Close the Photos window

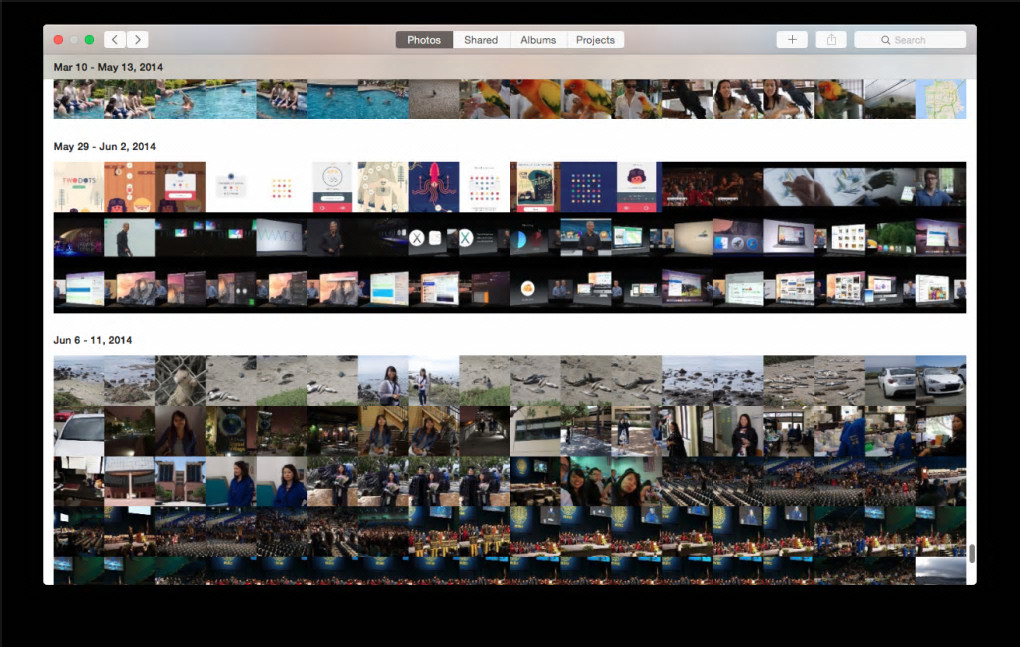pos(59,40)
